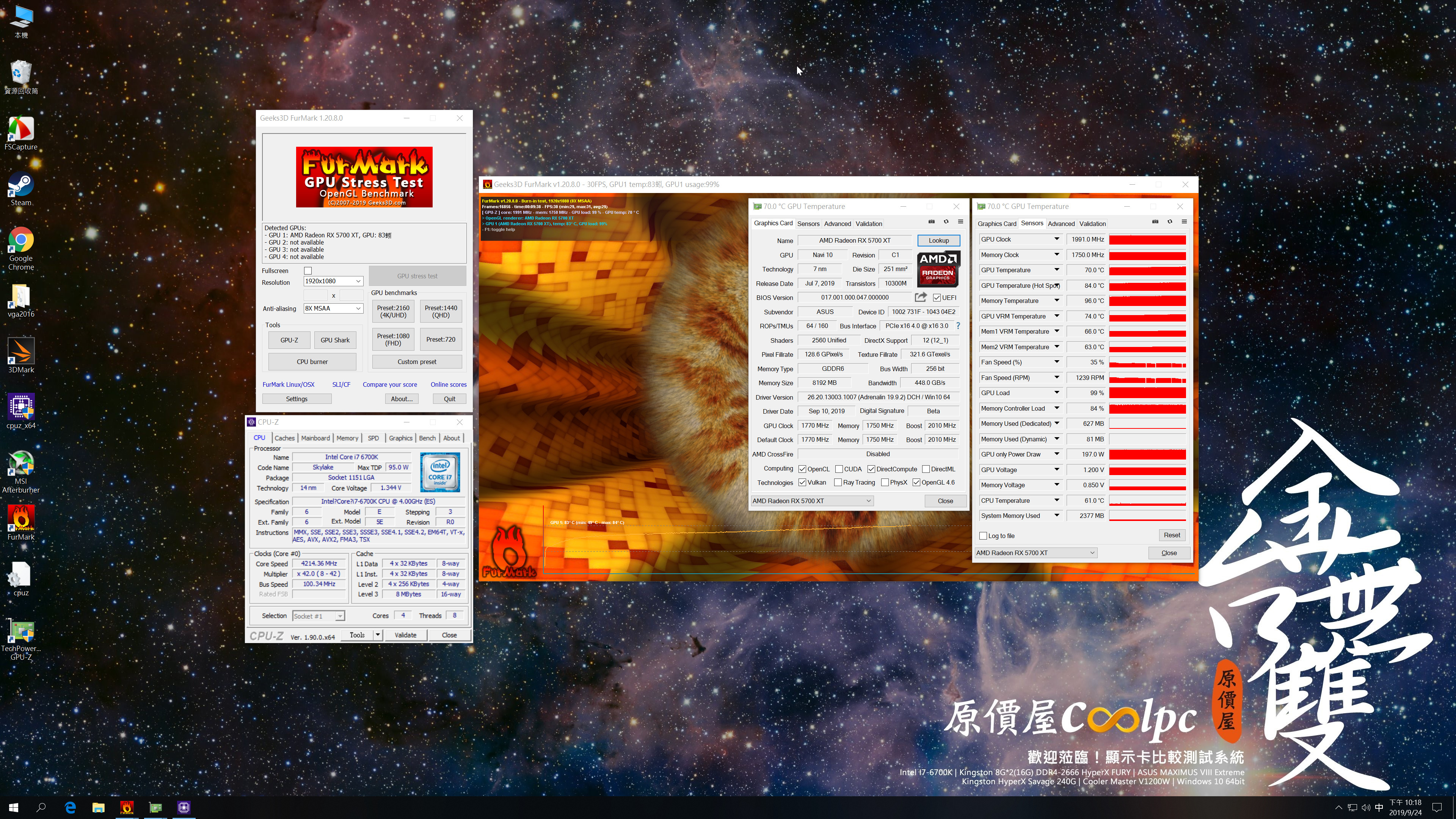Open the FSCapture desktop icon
This screenshot has height=819, width=1456.
[x=21, y=133]
